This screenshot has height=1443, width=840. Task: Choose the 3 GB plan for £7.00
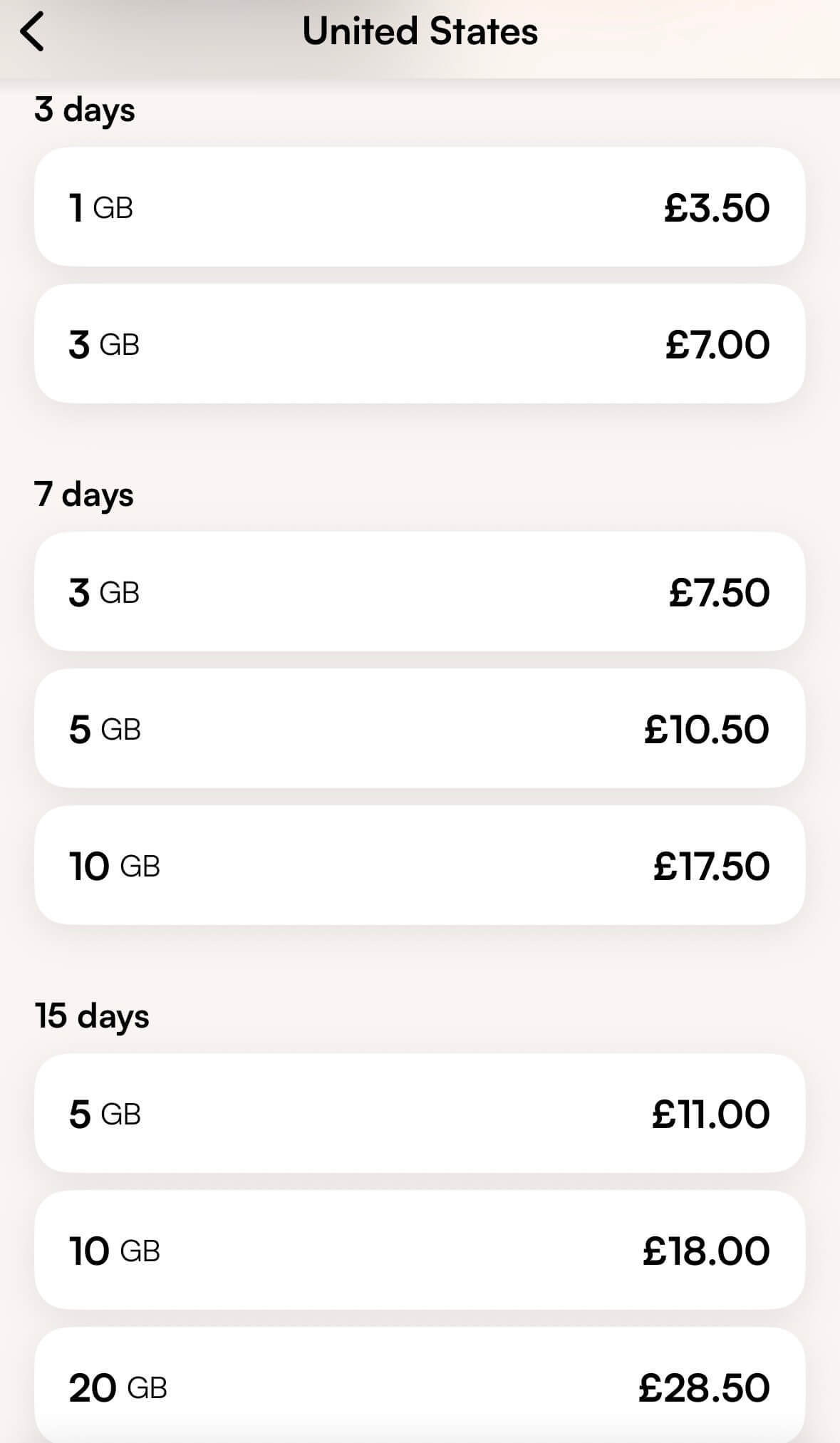pyautogui.click(x=419, y=344)
